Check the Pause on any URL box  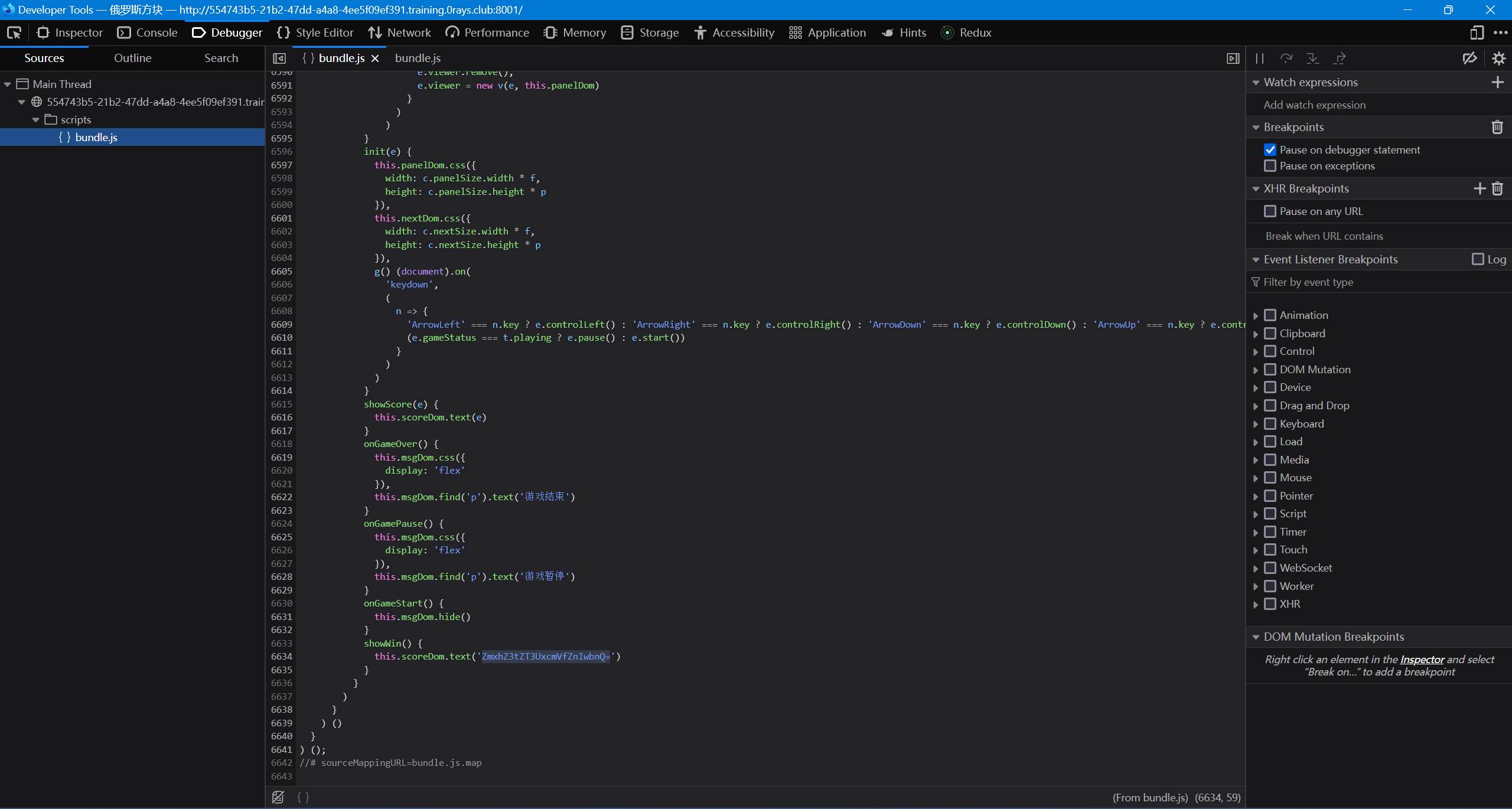coord(1270,211)
